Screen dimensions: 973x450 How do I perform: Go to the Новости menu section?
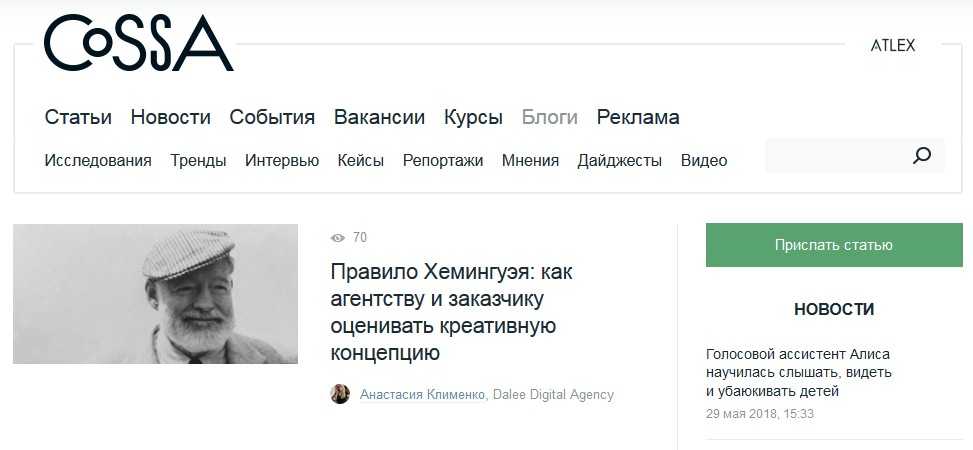pos(170,117)
